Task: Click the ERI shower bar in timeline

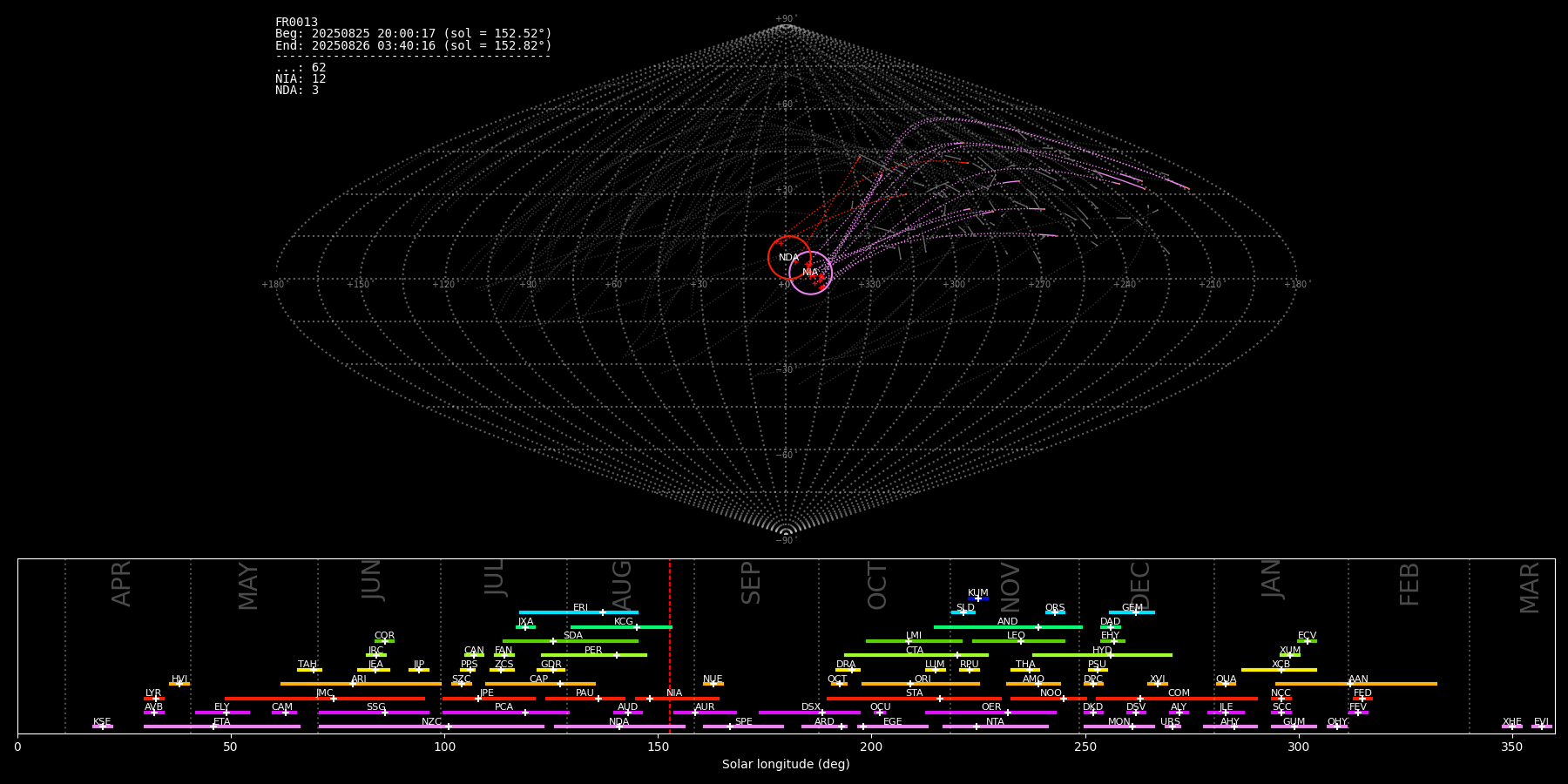Action: (x=578, y=612)
